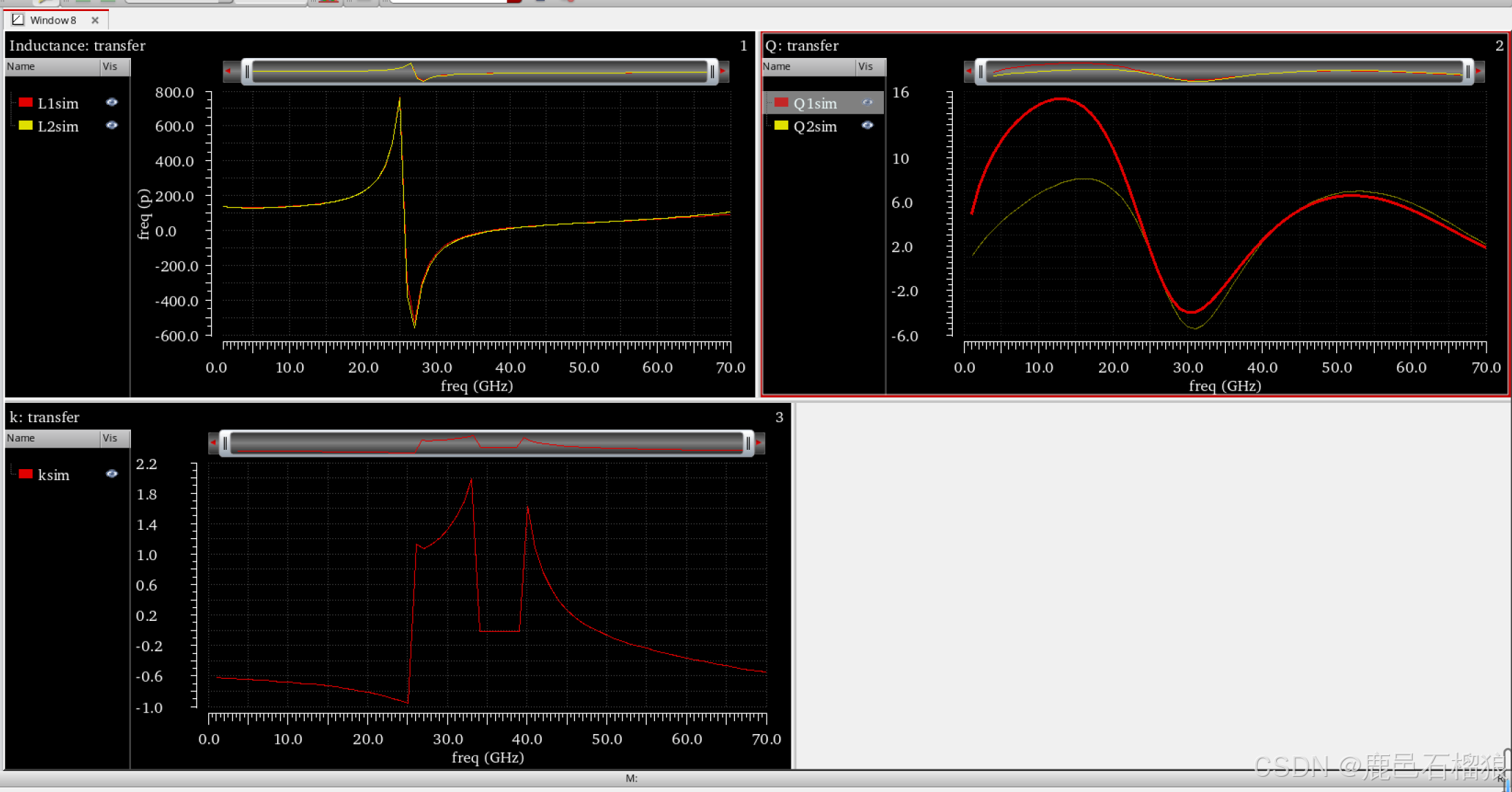Close the Window 8 tab
The image size is (1512, 792).
click(95, 20)
